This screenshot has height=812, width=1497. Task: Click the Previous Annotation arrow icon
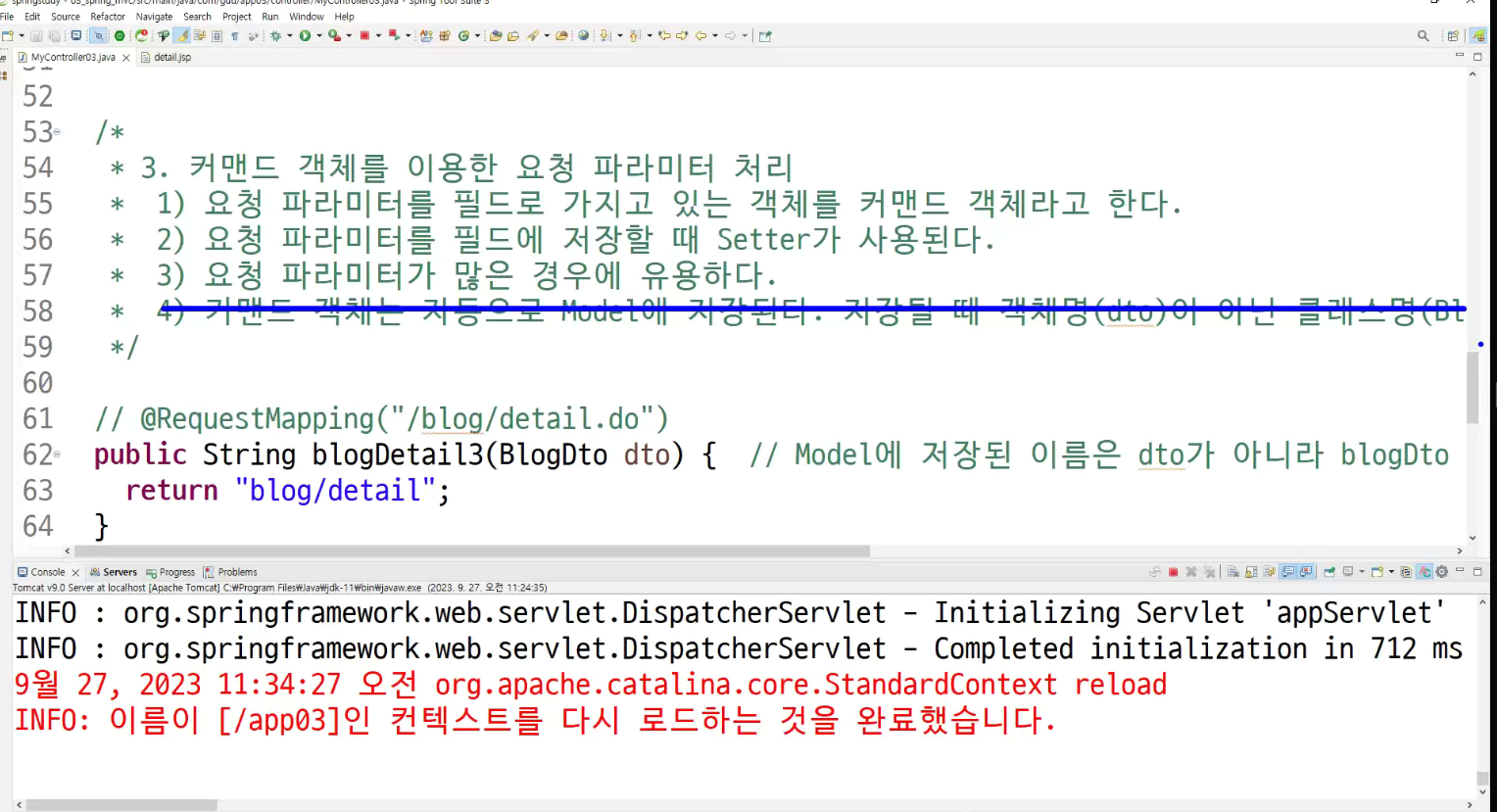635,35
